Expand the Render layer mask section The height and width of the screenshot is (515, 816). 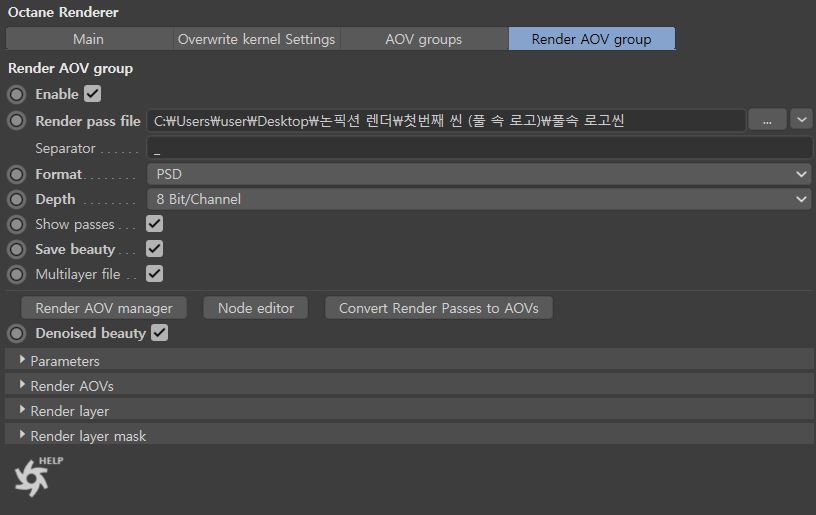[x=409, y=435]
